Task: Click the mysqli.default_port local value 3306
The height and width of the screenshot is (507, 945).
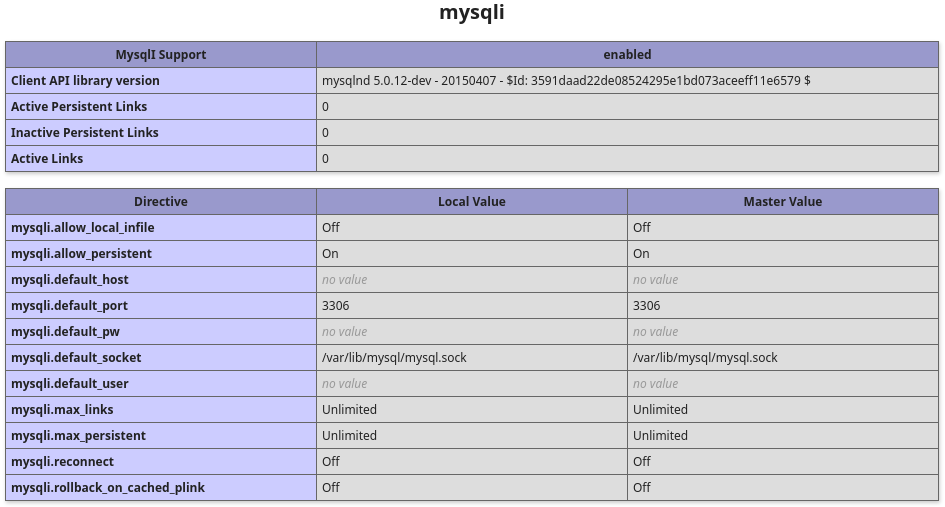Action: tap(336, 306)
